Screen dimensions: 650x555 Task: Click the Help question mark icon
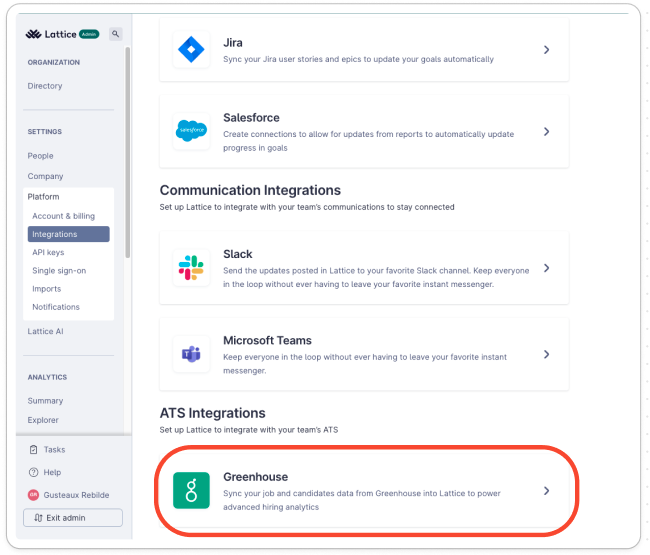(x=33, y=472)
